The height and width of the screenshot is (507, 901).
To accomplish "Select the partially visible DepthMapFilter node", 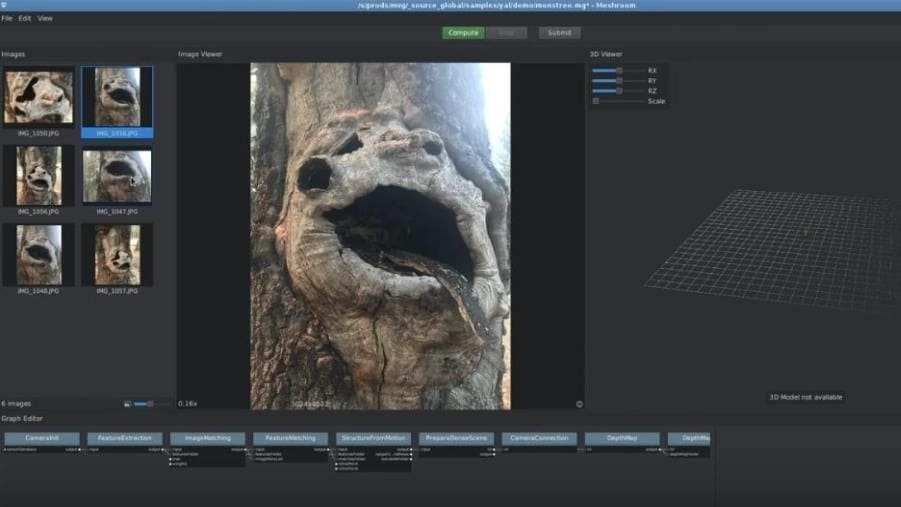I will pyautogui.click(x=689, y=439).
